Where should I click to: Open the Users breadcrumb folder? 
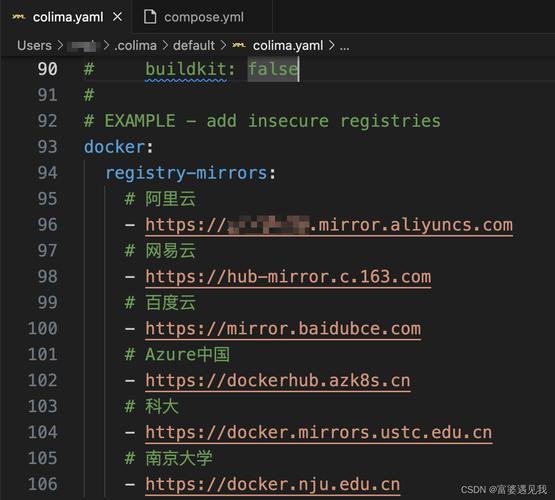34,45
